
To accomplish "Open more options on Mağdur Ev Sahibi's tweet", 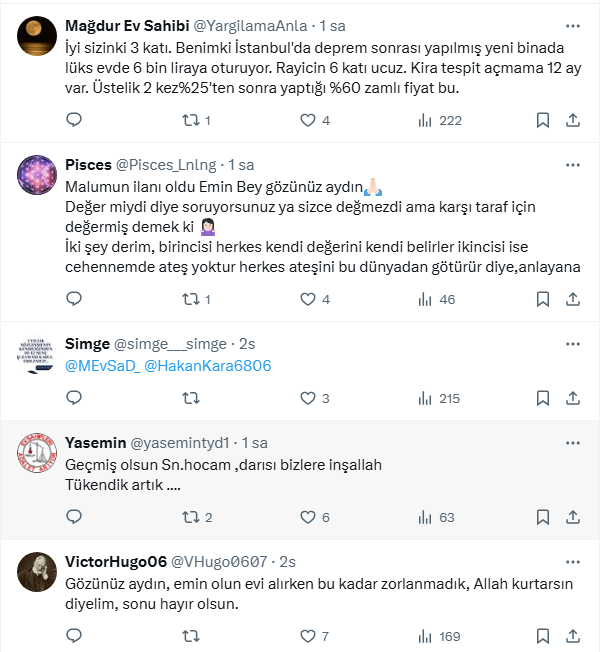I will coord(572,26).
